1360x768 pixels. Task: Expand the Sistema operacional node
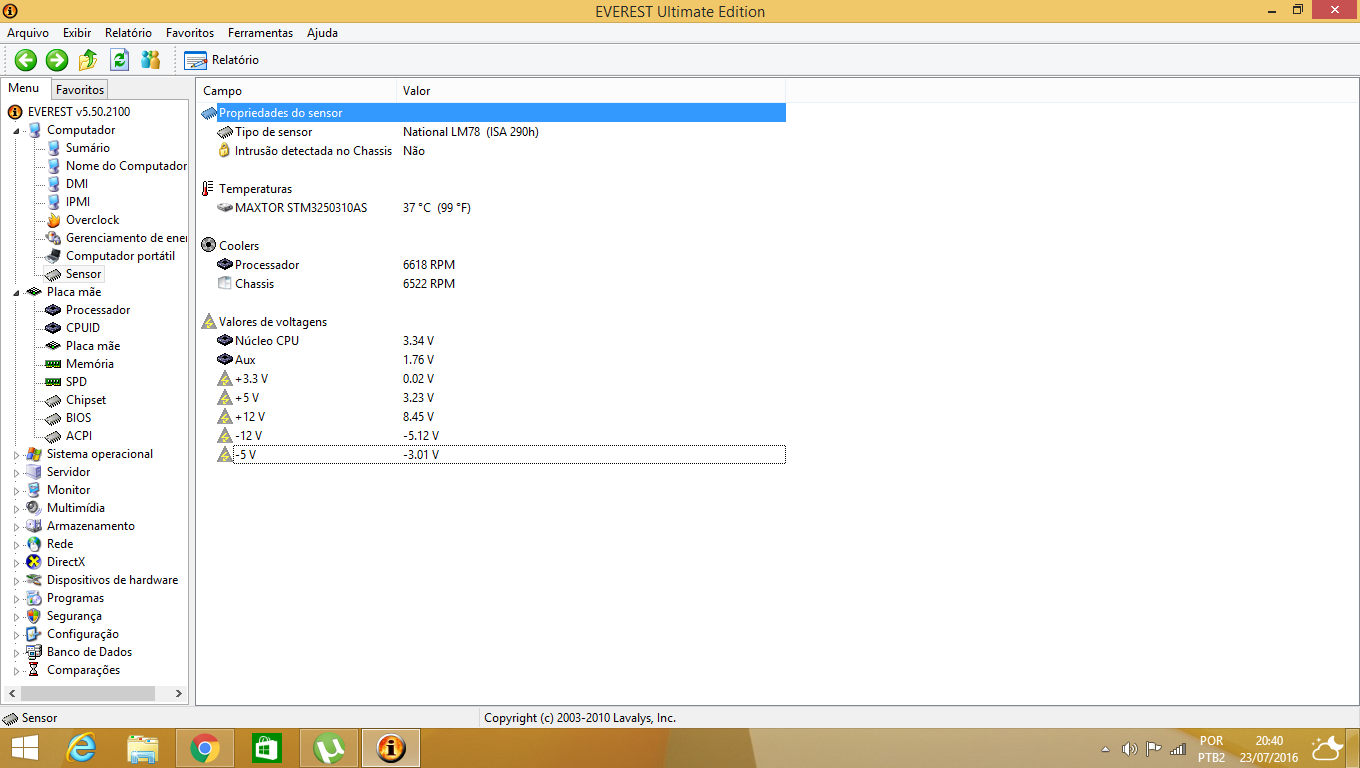pos(17,454)
